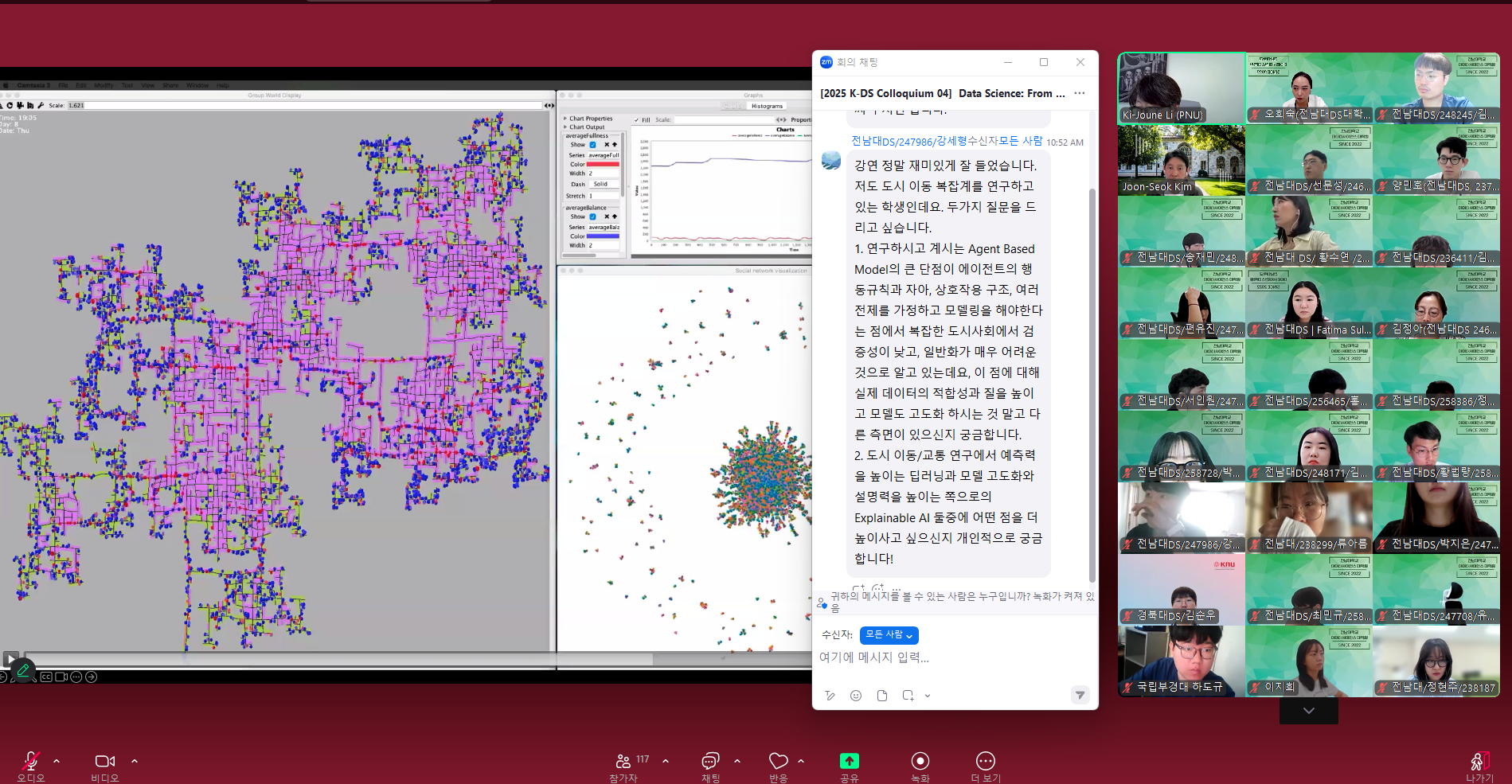The width and height of the screenshot is (1512, 784).
Task: Click the wrench options icon in display toolbar
Action: (41, 105)
